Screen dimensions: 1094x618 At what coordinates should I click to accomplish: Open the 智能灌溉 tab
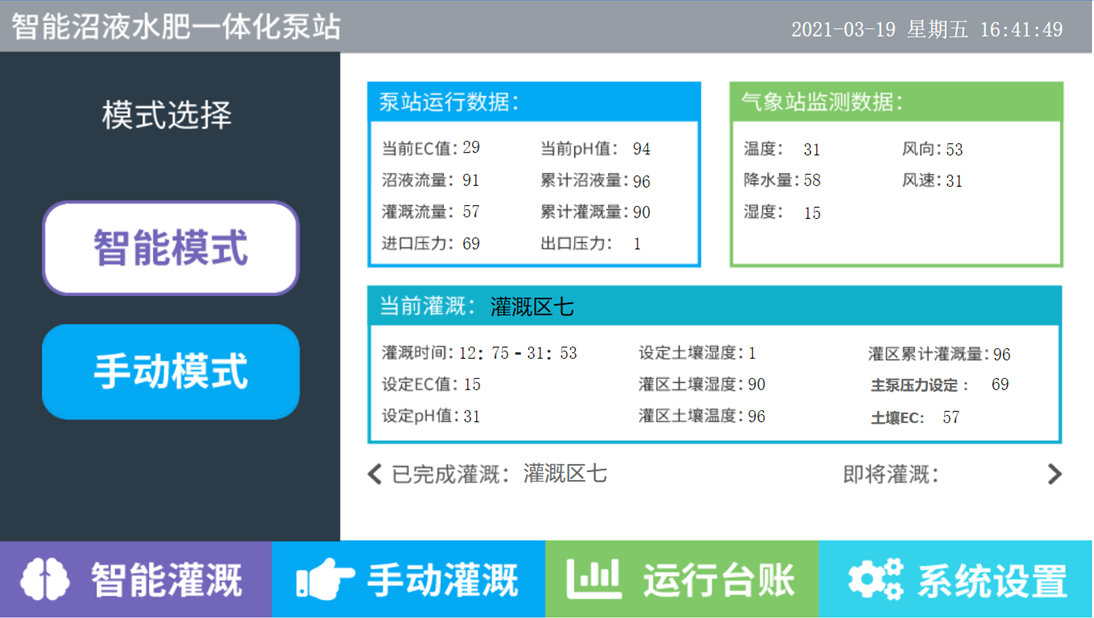point(166,580)
